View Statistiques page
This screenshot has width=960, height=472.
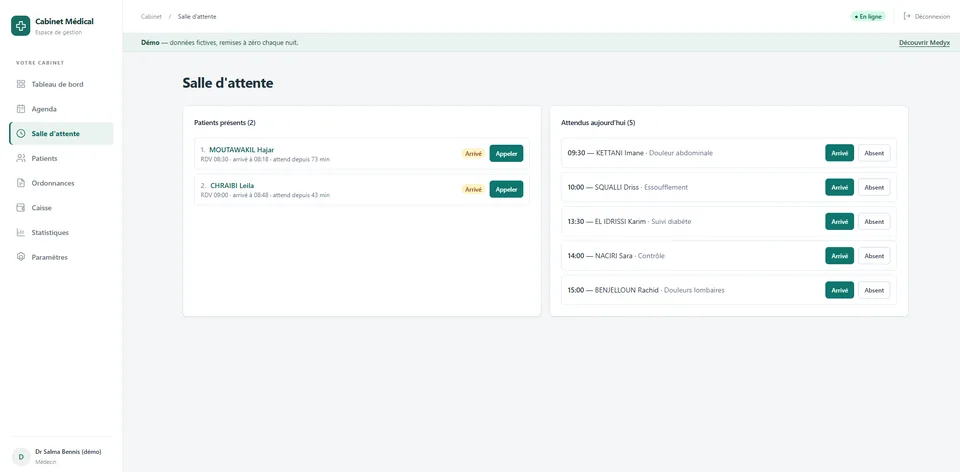pyautogui.click(x=61, y=233)
